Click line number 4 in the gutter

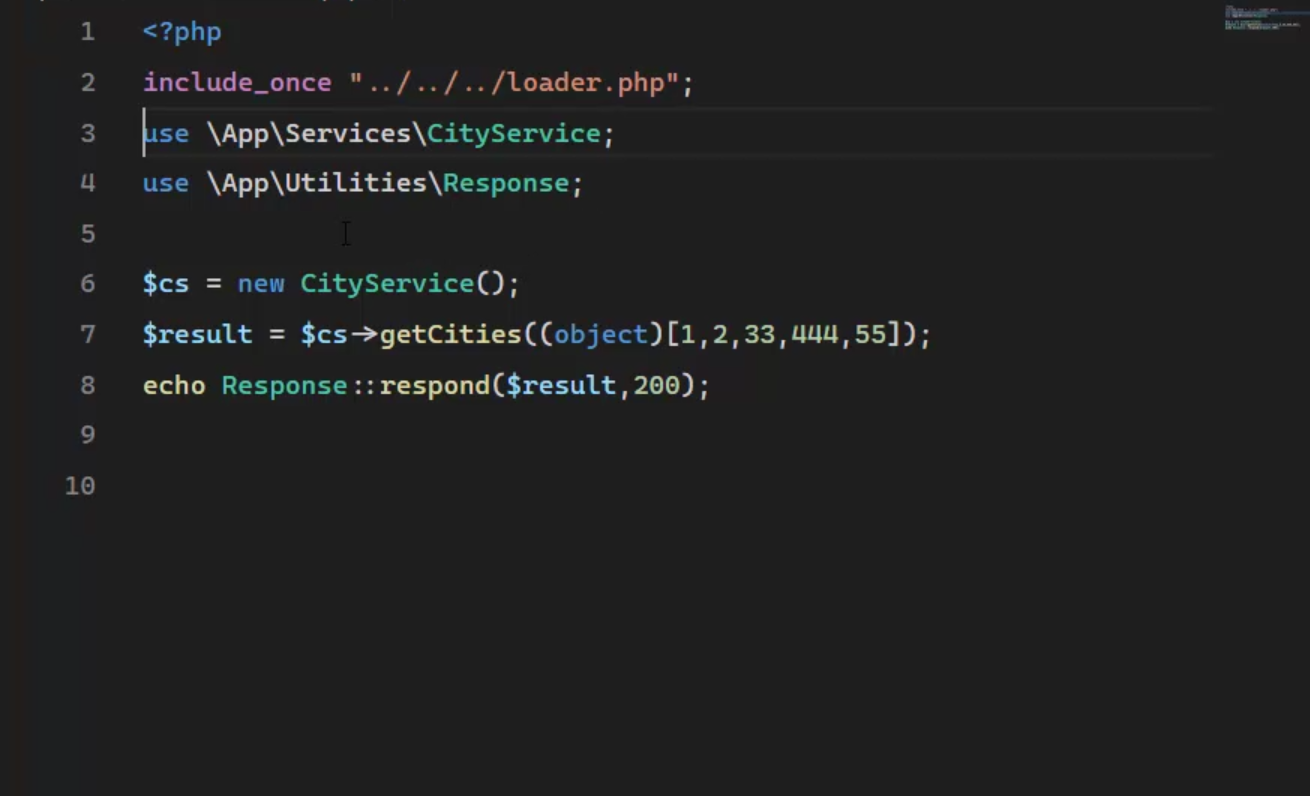[88, 183]
